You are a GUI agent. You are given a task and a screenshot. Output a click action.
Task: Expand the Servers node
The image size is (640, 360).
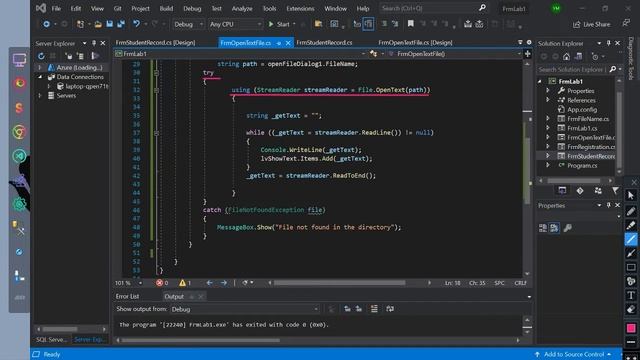40,96
